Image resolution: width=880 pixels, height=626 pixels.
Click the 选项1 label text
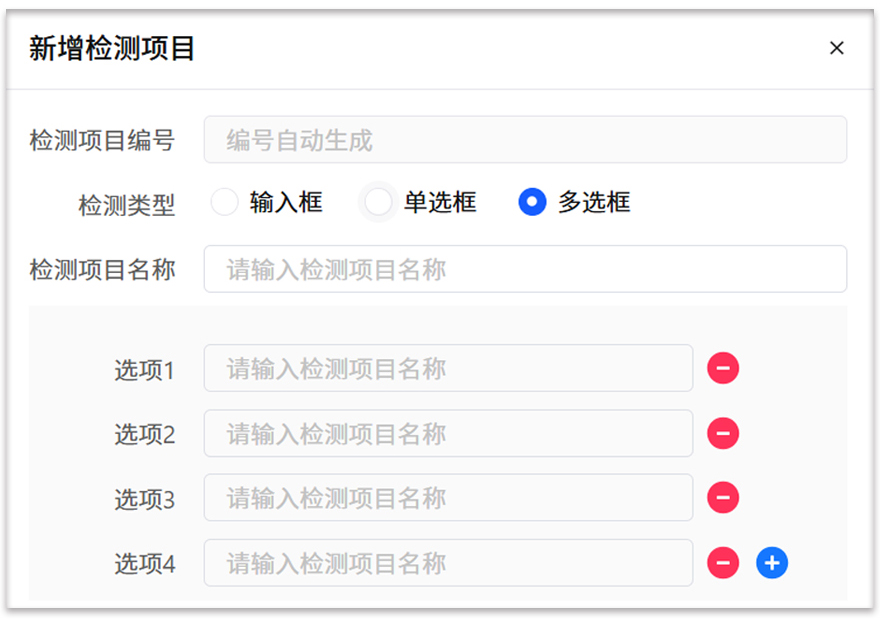[144, 371]
